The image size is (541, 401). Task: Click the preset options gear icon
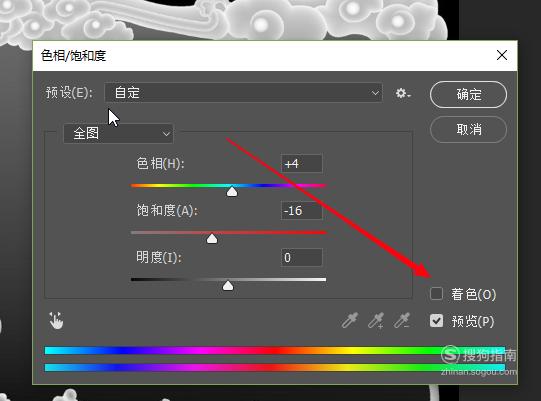(x=403, y=93)
